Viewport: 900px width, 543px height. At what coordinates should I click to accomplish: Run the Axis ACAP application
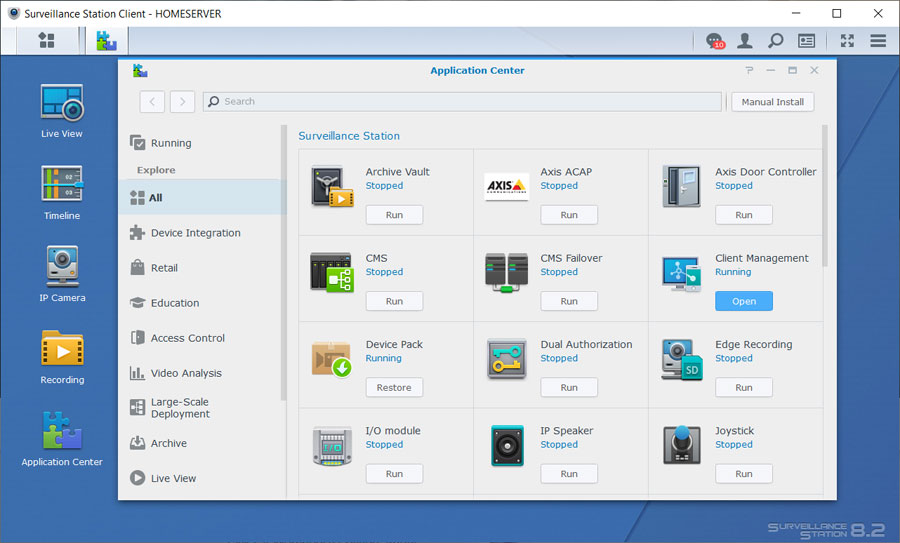[x=569, y=215]
